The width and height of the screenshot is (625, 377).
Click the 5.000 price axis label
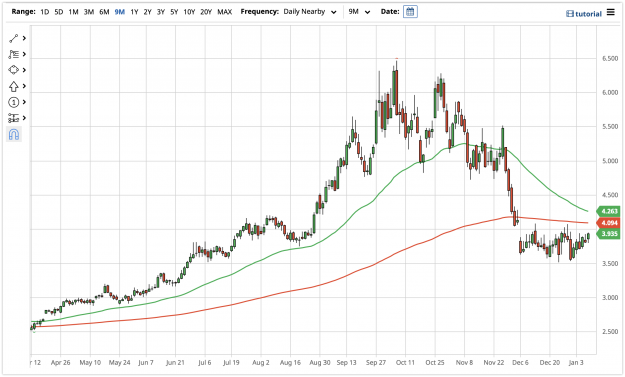[x=610, y=161]
